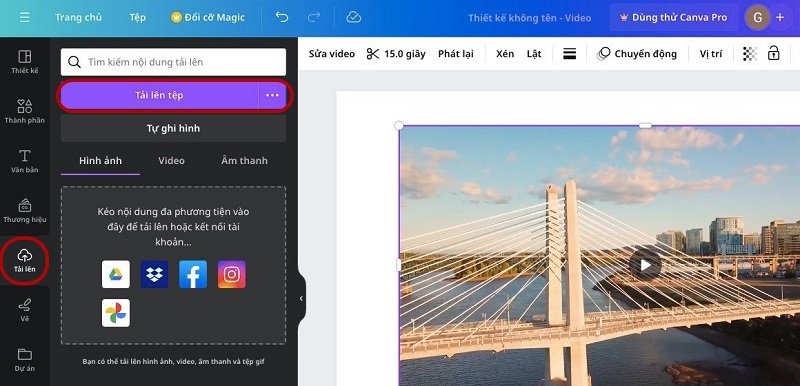This screenshot has height=386, width=800.
Task: Open the transparency checkerboard control
Action: (x=749, y=54)
